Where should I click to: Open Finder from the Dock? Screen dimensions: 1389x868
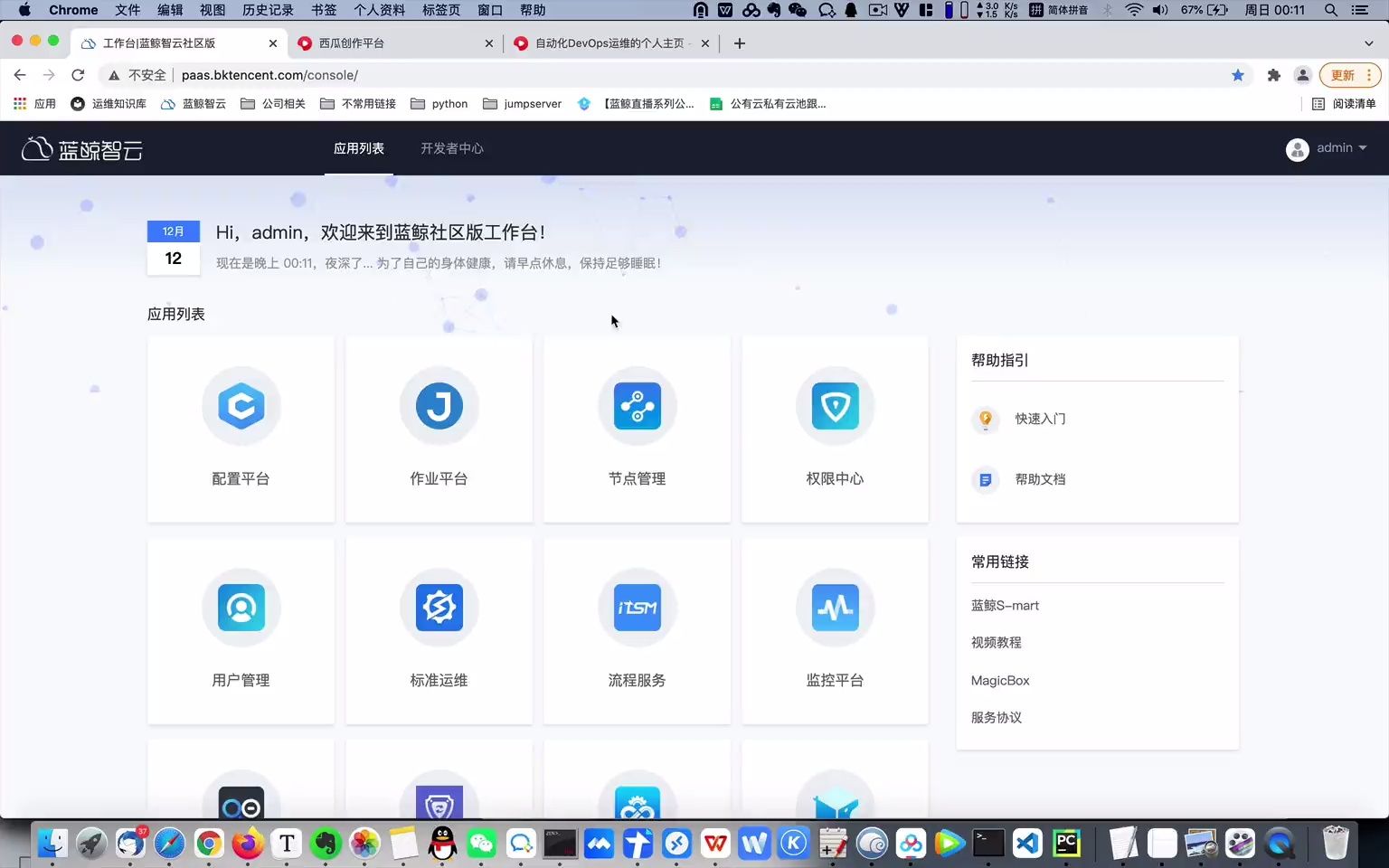(52, 844)
